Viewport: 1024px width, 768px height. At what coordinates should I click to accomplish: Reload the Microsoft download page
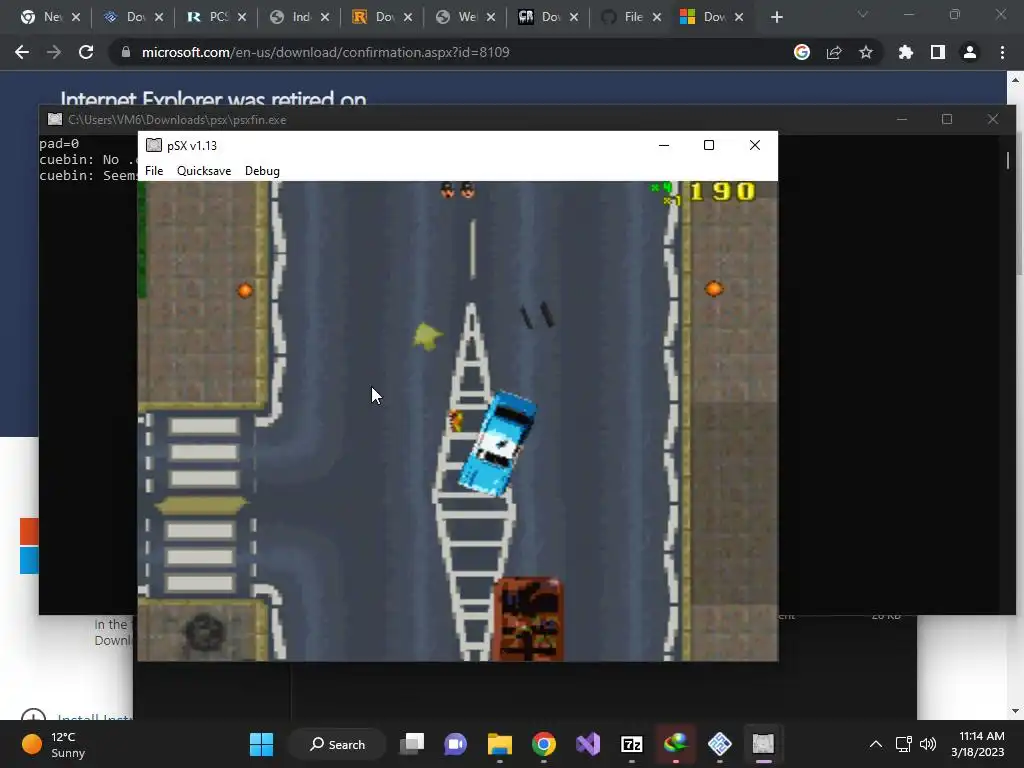[x=86, y=52]
